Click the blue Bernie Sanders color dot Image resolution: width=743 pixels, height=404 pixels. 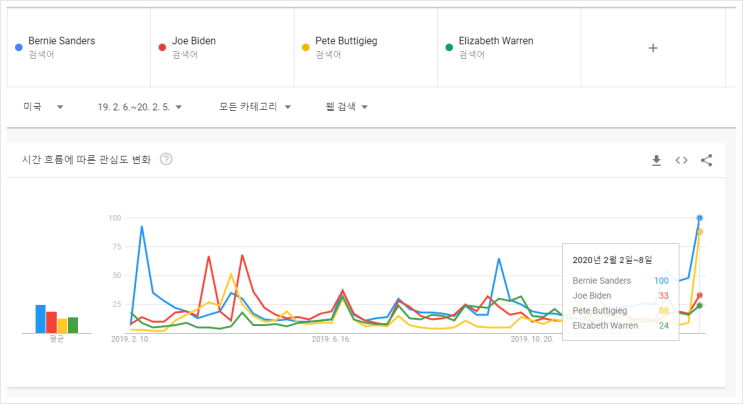(18, 47)
